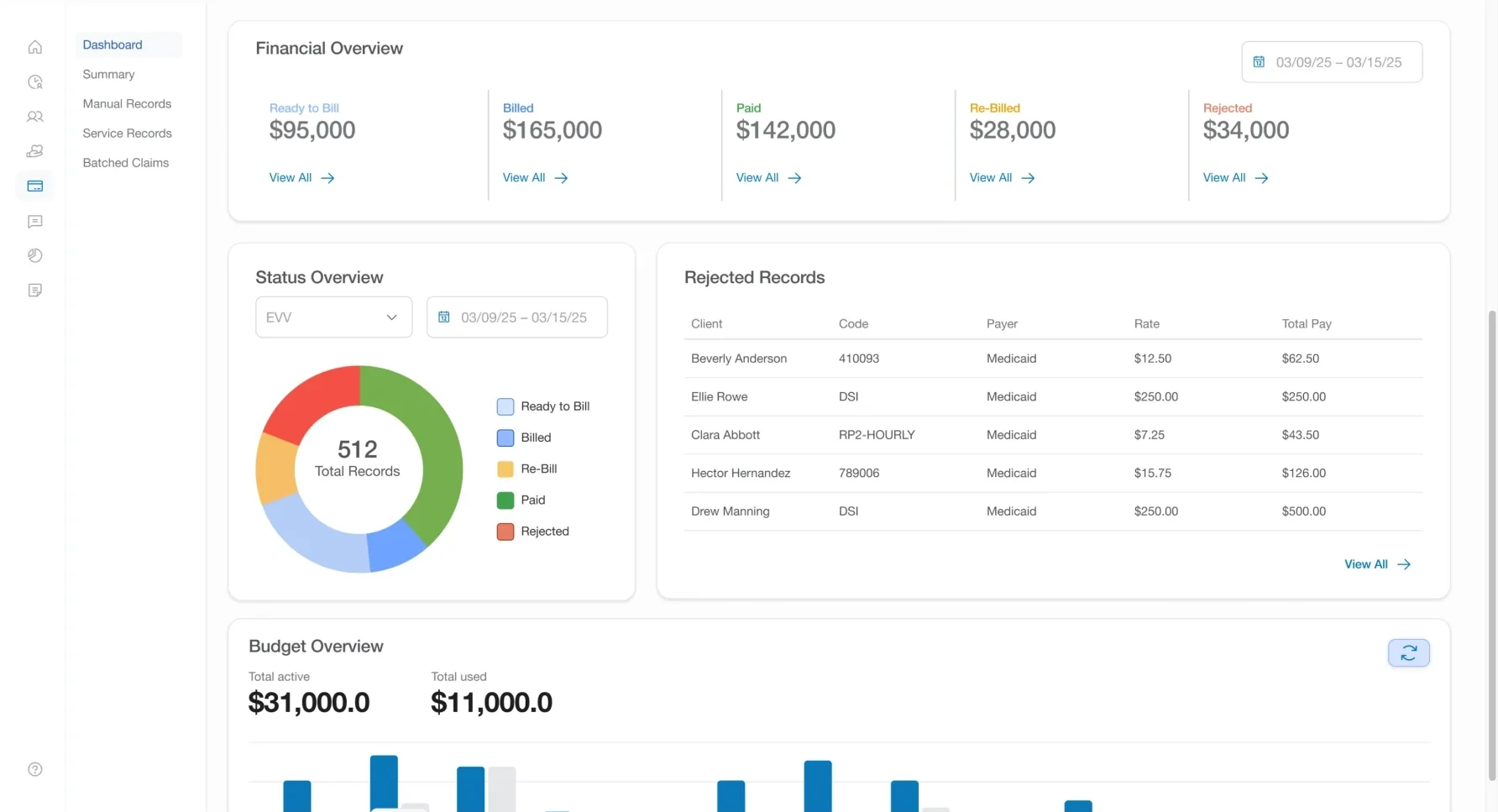Open the notes document sidebar icon
This screenshot has width=1498, height=812.
34,291
